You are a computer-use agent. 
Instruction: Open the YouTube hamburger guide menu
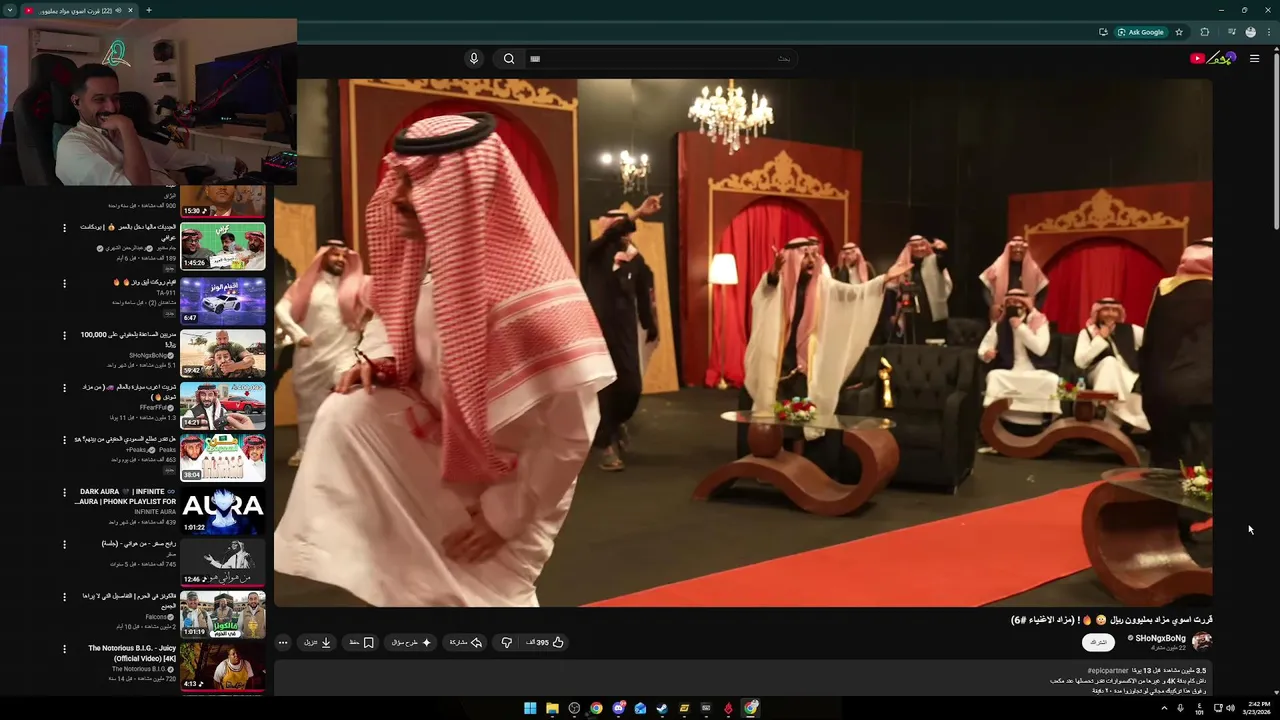(1254, 58)
